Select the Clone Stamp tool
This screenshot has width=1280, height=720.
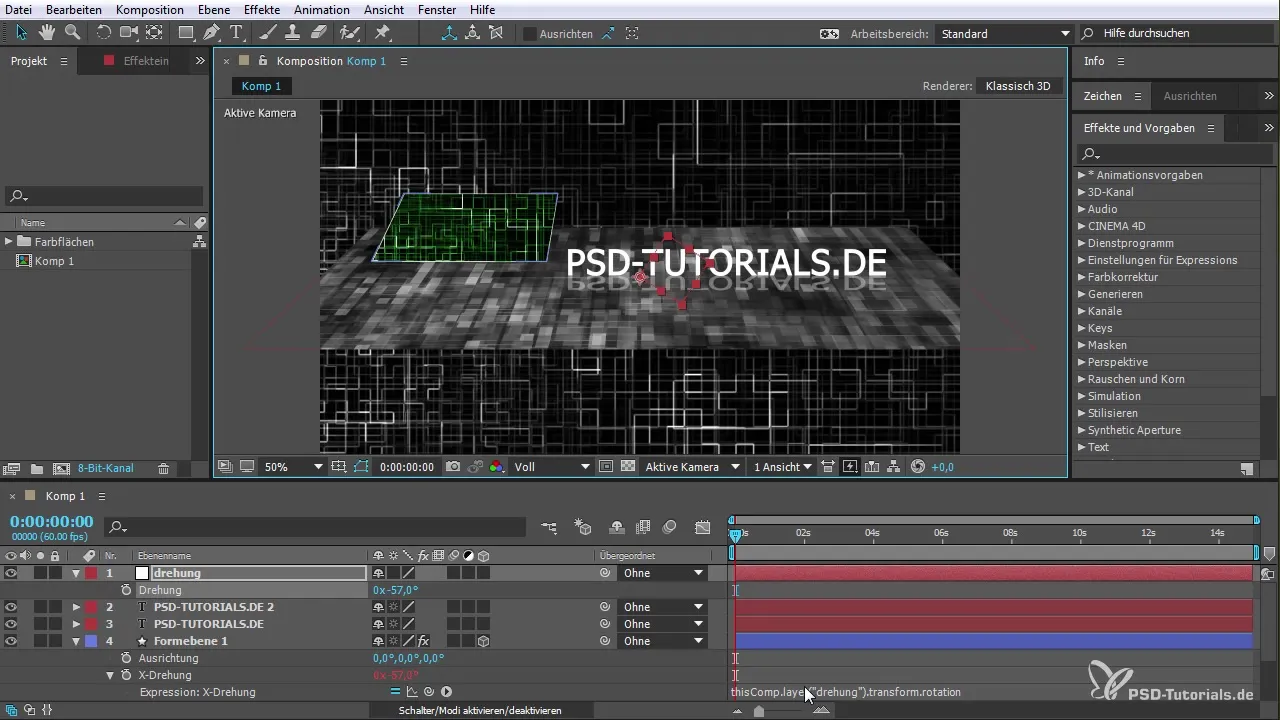[x=294, y=32]
